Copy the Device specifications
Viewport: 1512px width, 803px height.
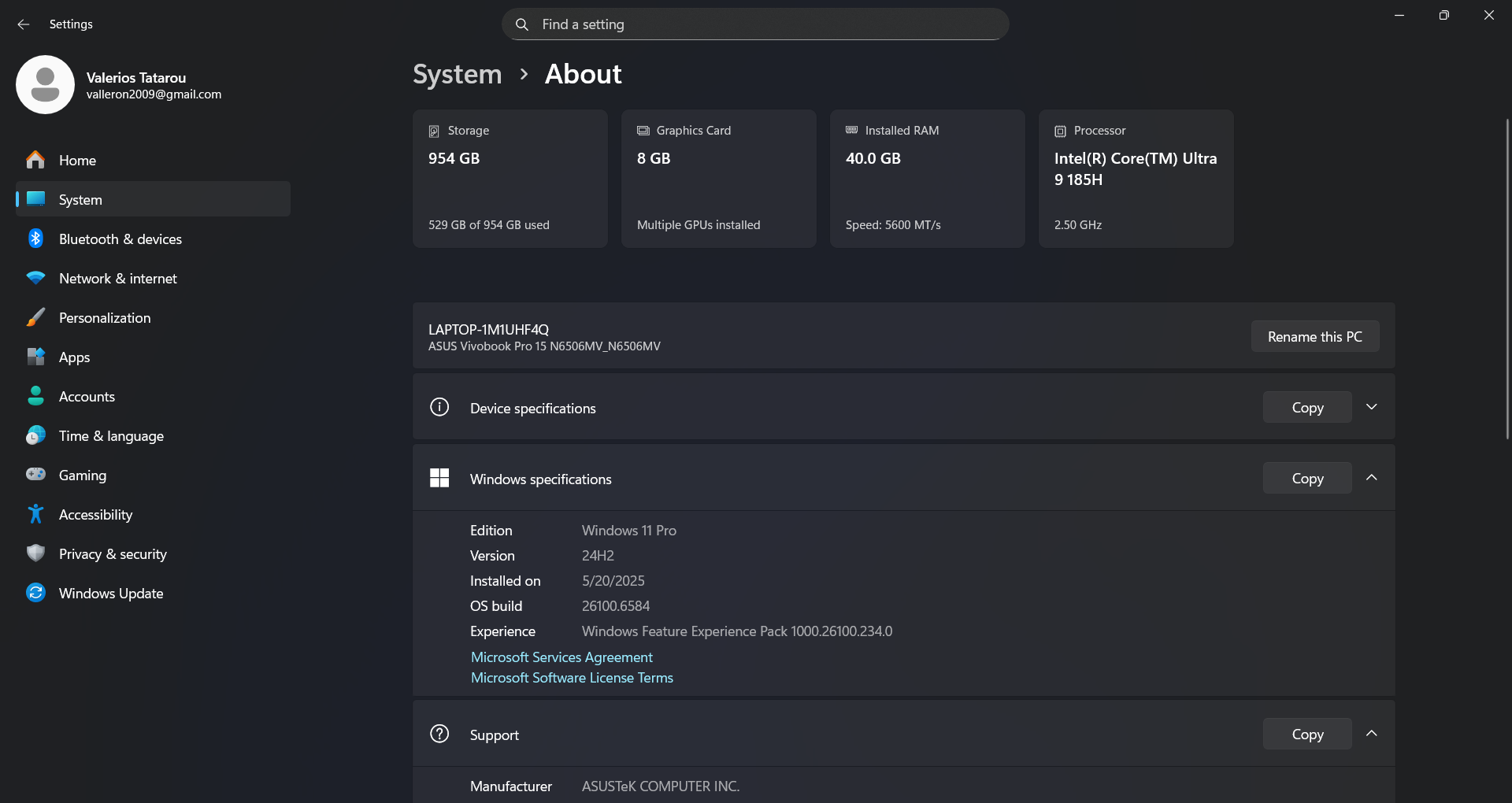pos(1307,407)
